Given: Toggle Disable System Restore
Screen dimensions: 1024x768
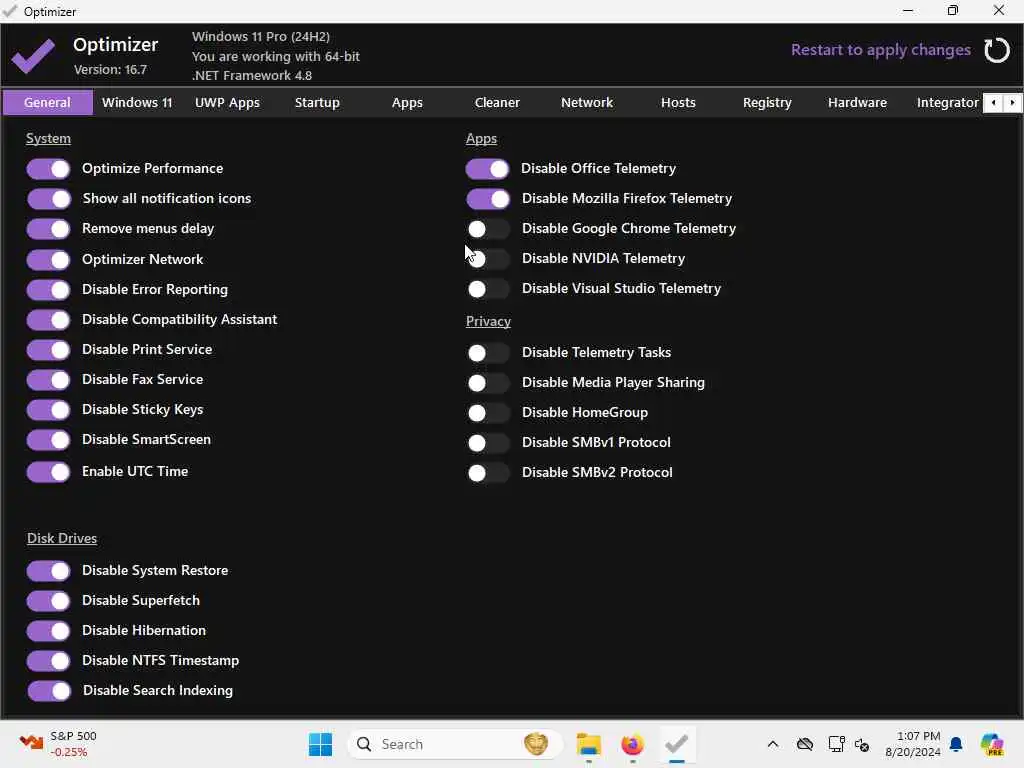Looking at the screenshot, I should point(48,571).
